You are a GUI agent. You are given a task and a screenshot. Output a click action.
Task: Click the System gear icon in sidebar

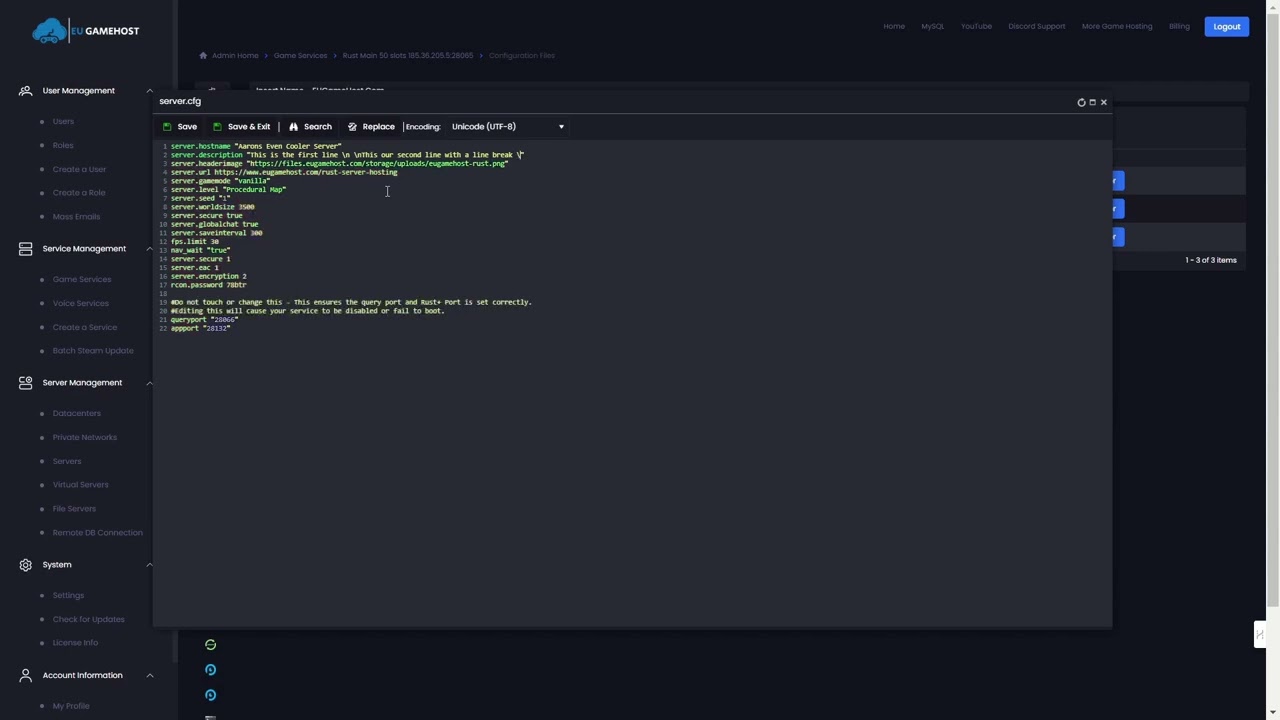click(25, 565)
